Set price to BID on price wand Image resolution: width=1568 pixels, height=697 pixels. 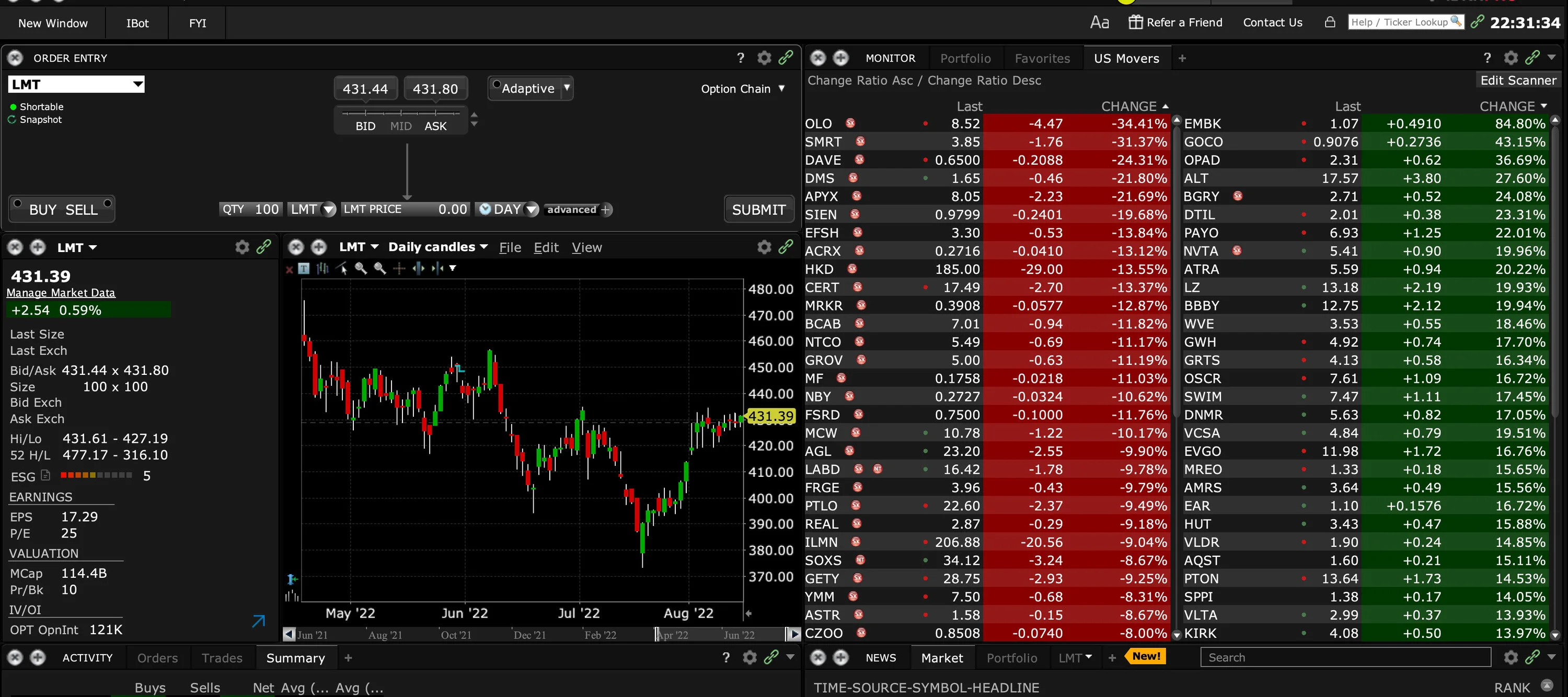pyautogui.click(x=365, y=126)
